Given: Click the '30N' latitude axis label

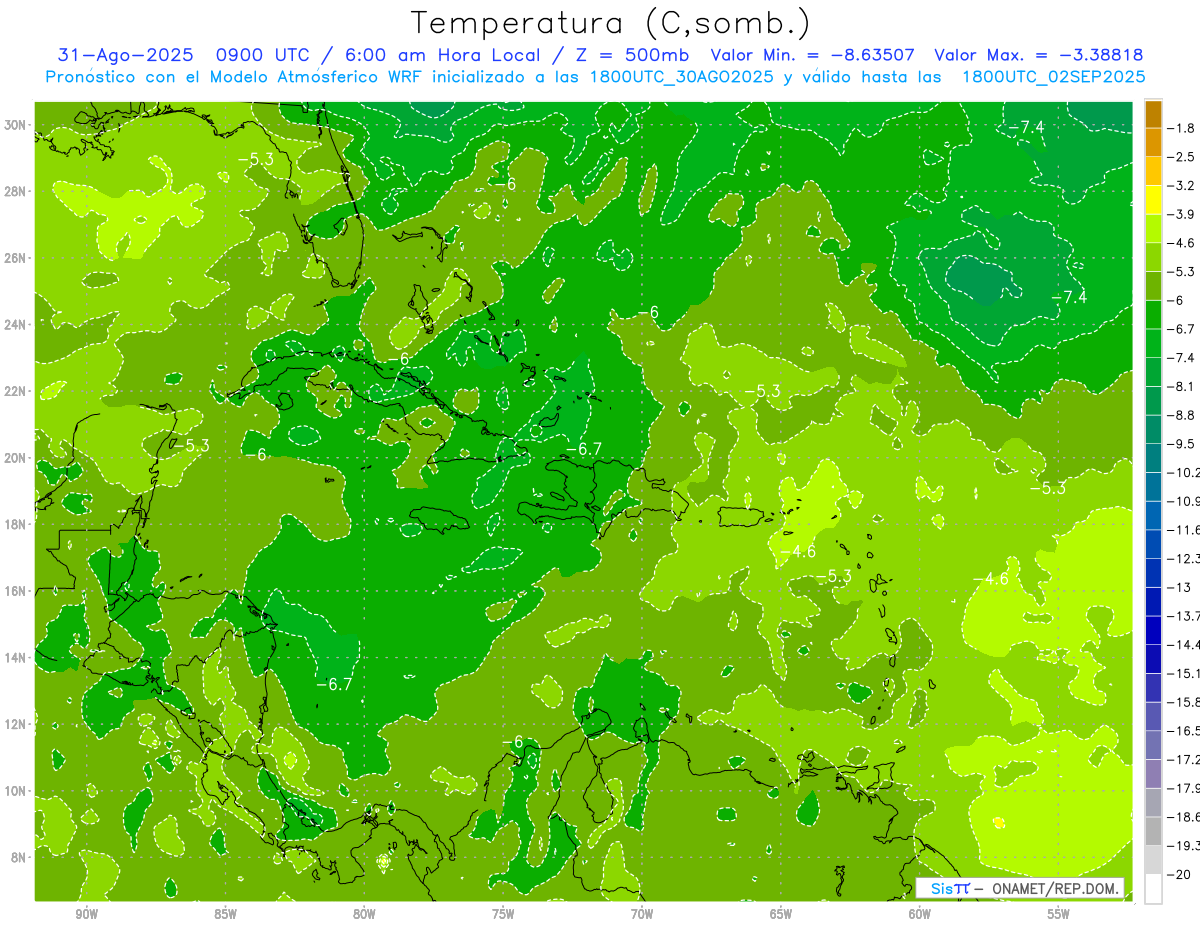Looking at the screenshot, I should click(16, 124).
